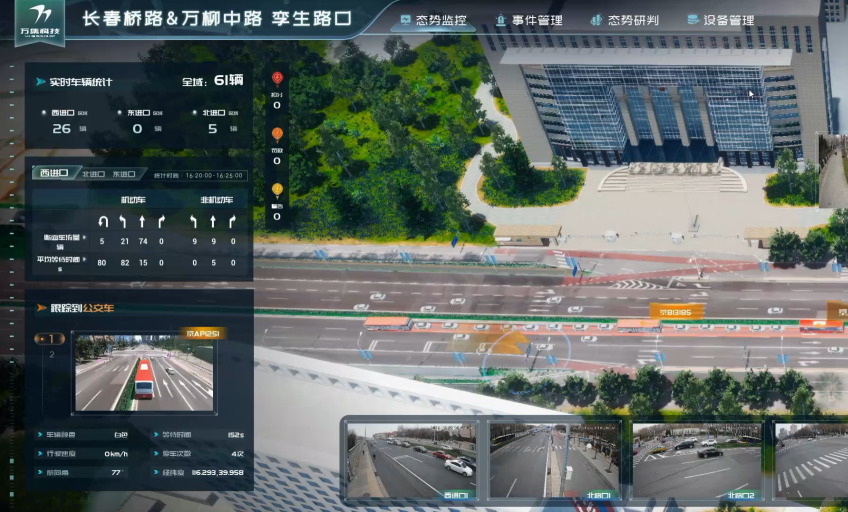
Task: Select the 西进口 tab in flow table
Action: click(x=54, y=173)
